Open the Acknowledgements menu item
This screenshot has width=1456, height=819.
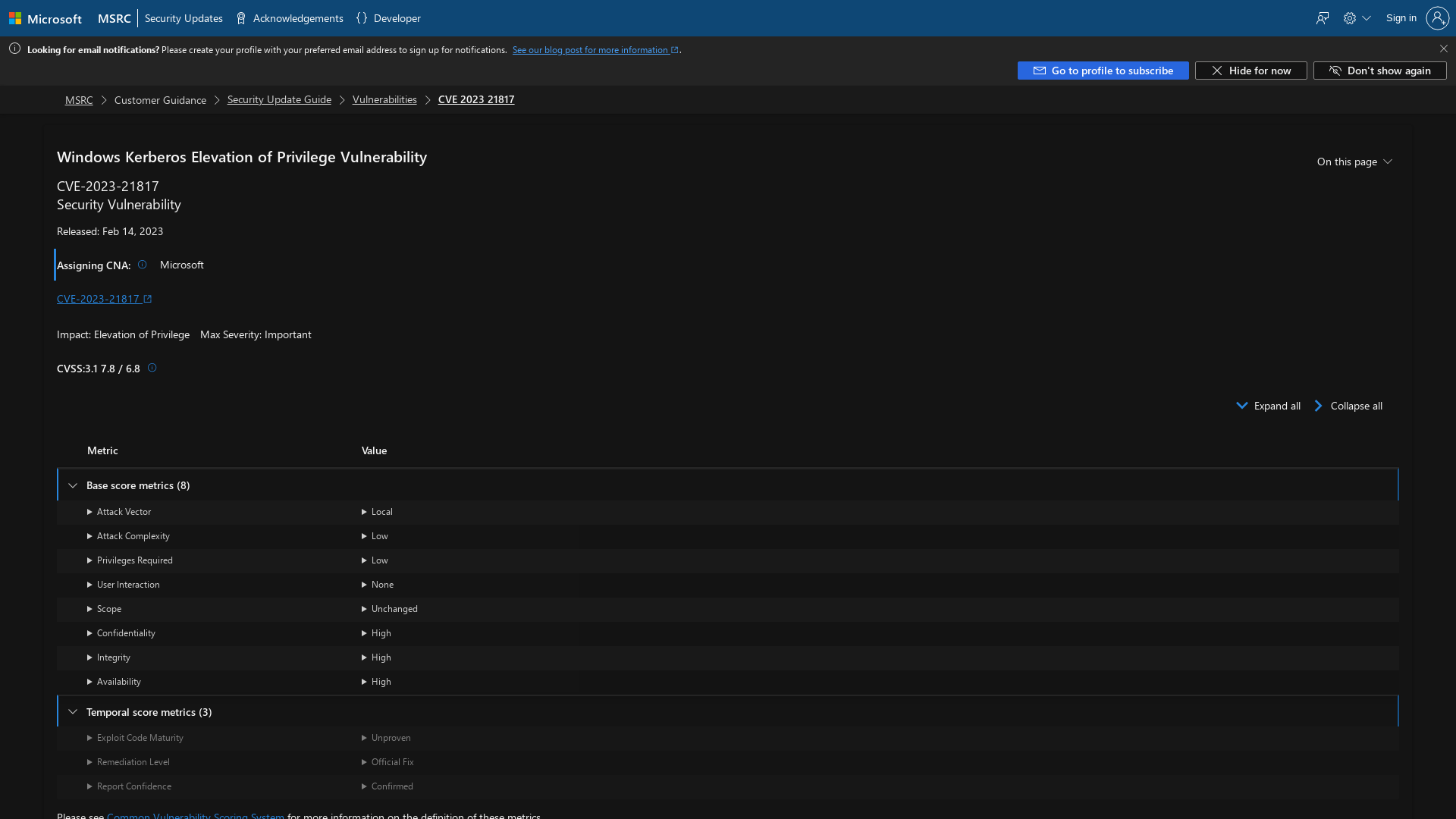tap(290, 18)
